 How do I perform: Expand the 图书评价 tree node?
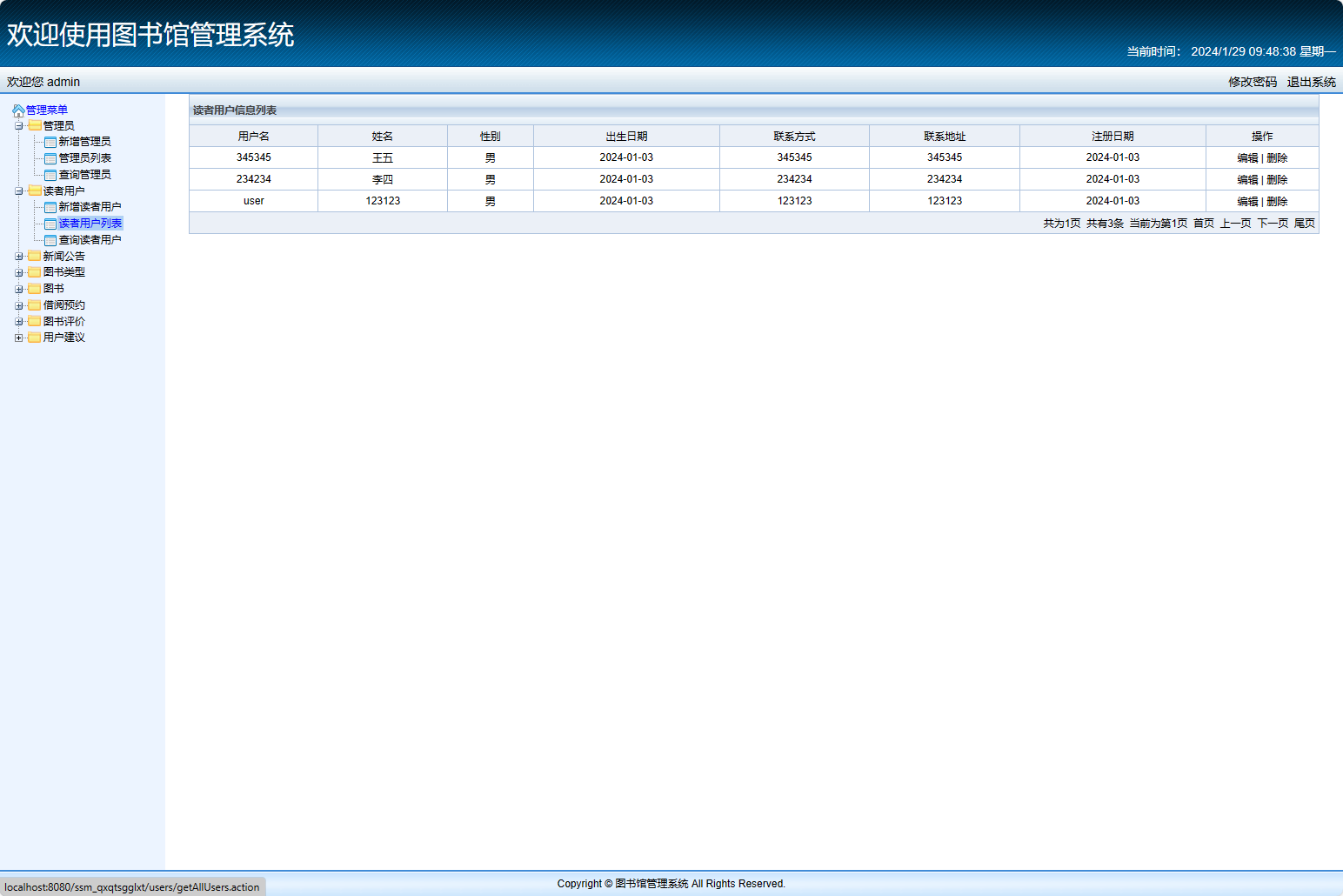point(19,322)
